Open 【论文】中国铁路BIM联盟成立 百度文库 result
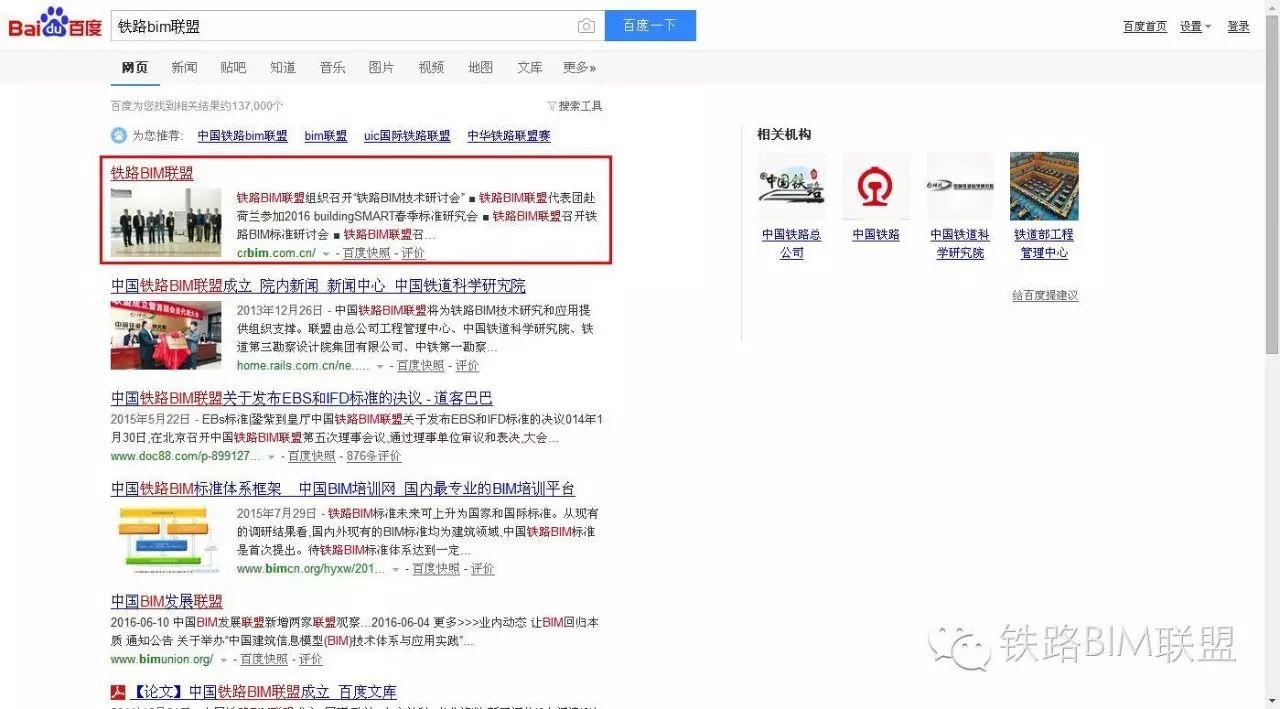 (264, 692)
